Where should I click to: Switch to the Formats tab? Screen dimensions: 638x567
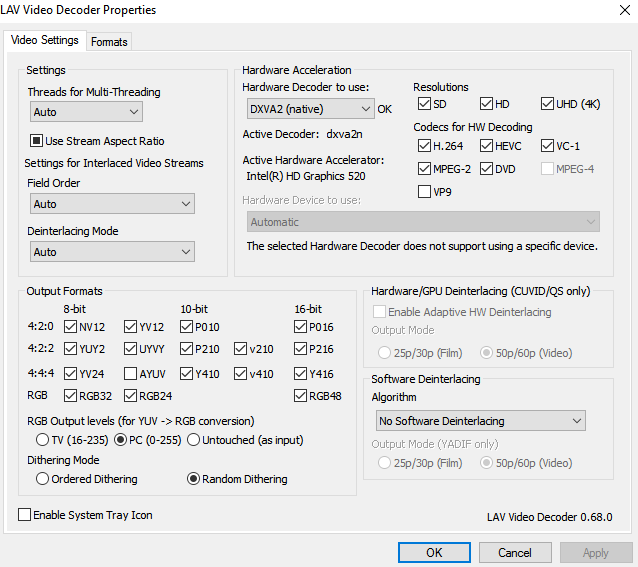pos(109,42)
